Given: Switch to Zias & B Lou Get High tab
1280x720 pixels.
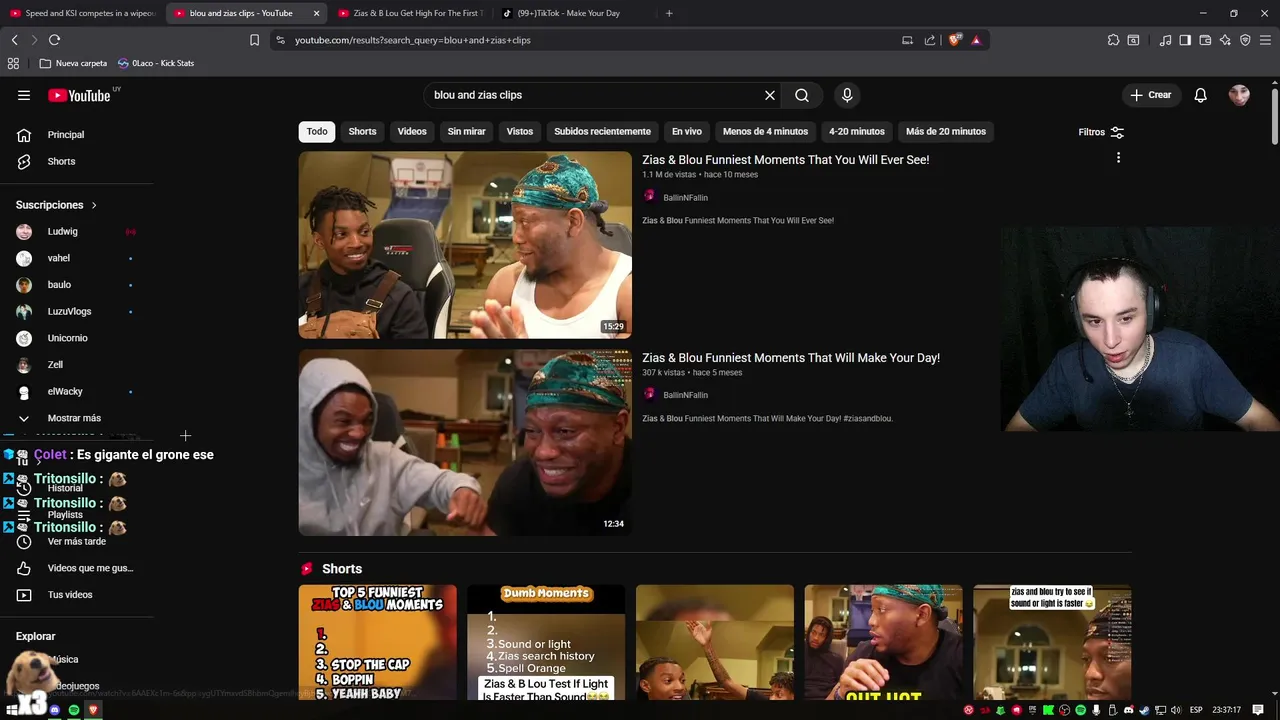Looking at the screenshot, I should pos(410,13).
